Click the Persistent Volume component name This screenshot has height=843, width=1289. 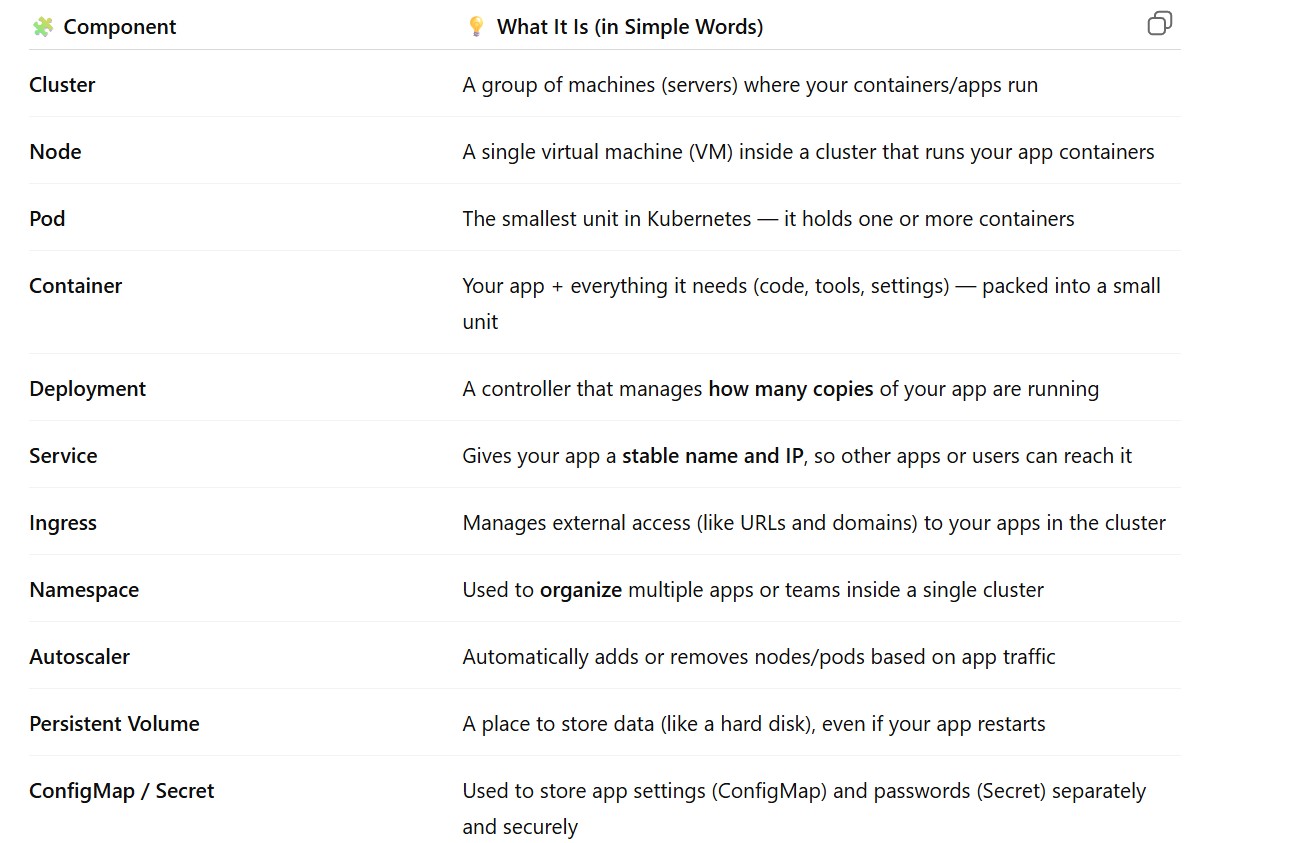click(114, 724)
